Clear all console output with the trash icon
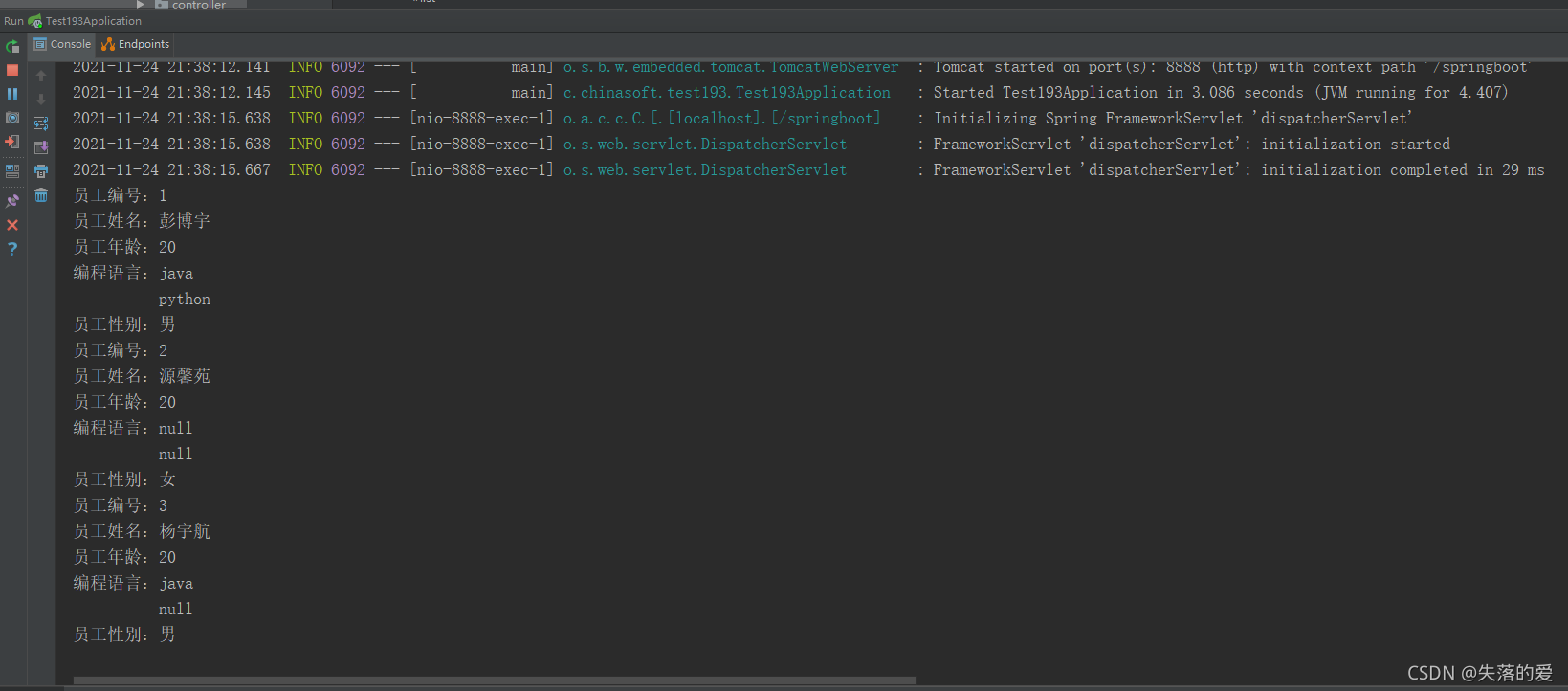Image resolution: width=1568 pixels, height=691 pixels. 41,195
